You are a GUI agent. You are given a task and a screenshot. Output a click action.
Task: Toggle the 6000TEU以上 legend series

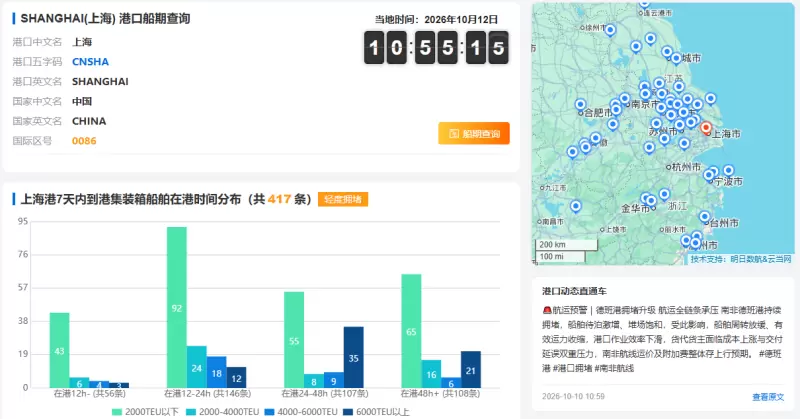[376, 412]
